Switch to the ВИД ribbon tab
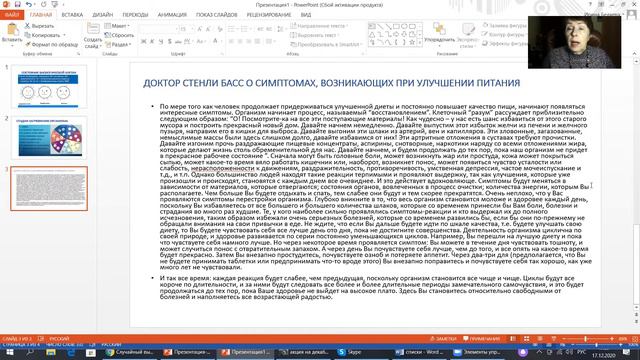Image resolution: width=640 pixels, height=360 pixels. point(306,15)
